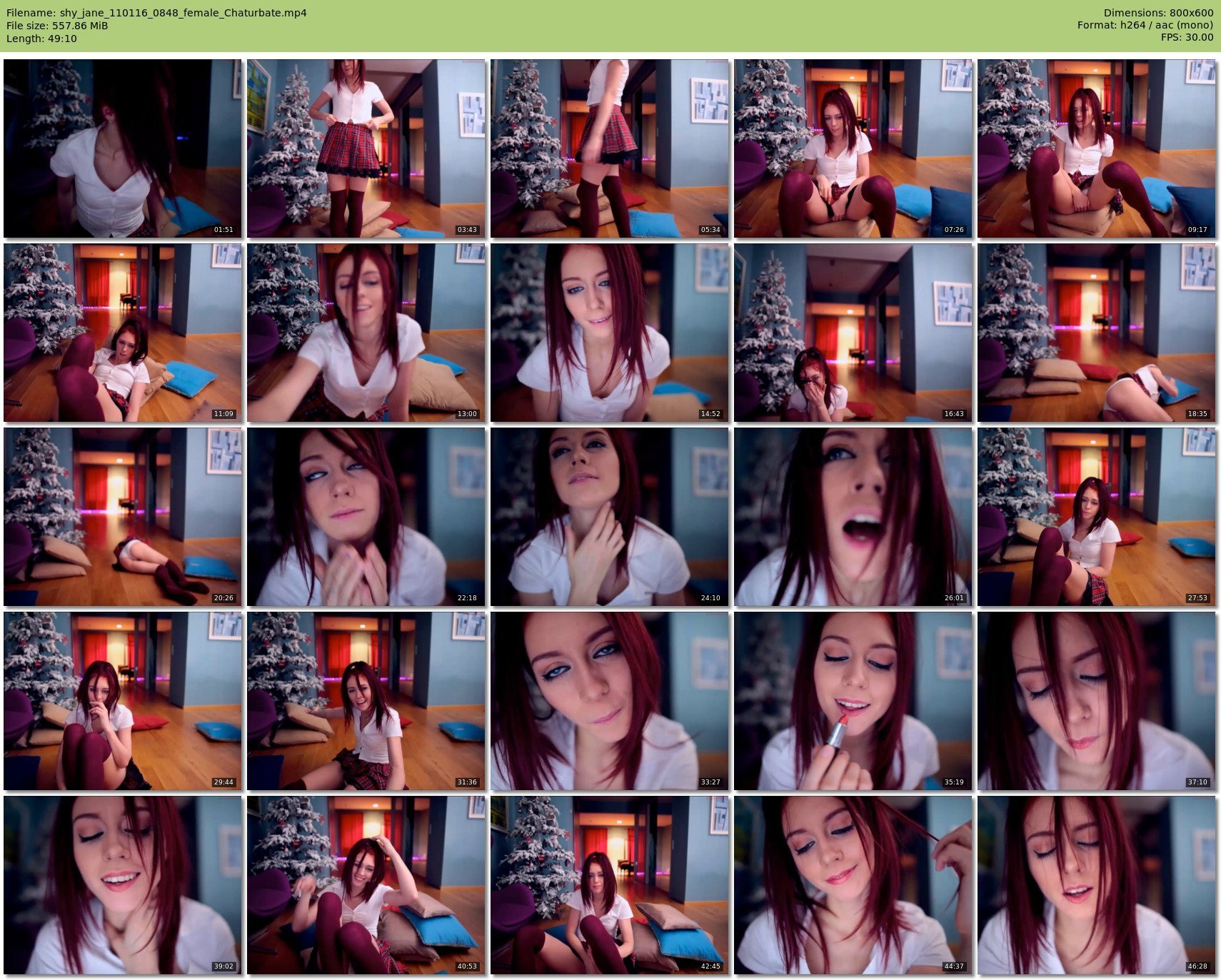Open the thumbnail stamped 31:36
The width and height of the screenshot is (1221, 980).
pos(366,701)
